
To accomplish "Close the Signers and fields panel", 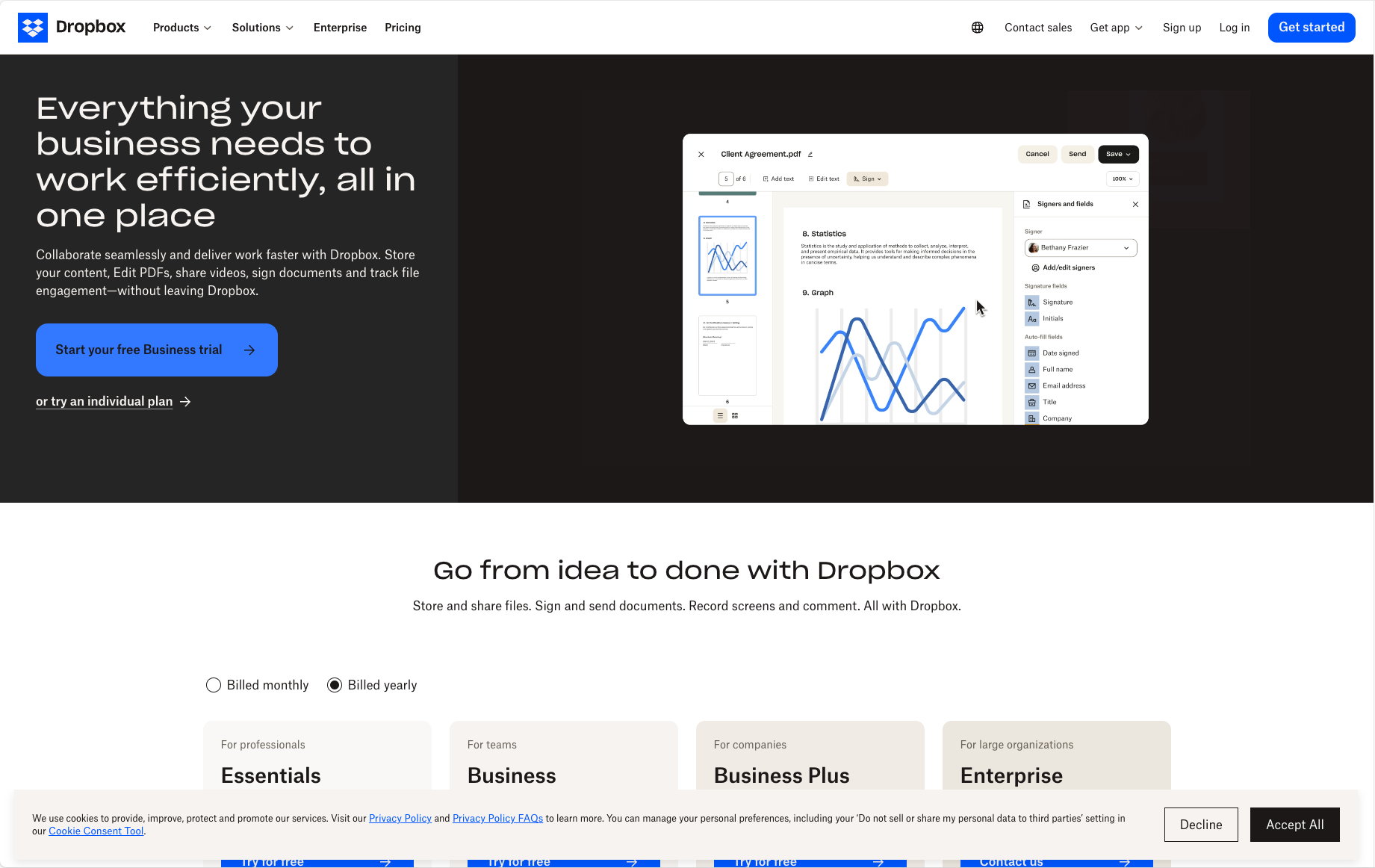I will click(1136, 205).
